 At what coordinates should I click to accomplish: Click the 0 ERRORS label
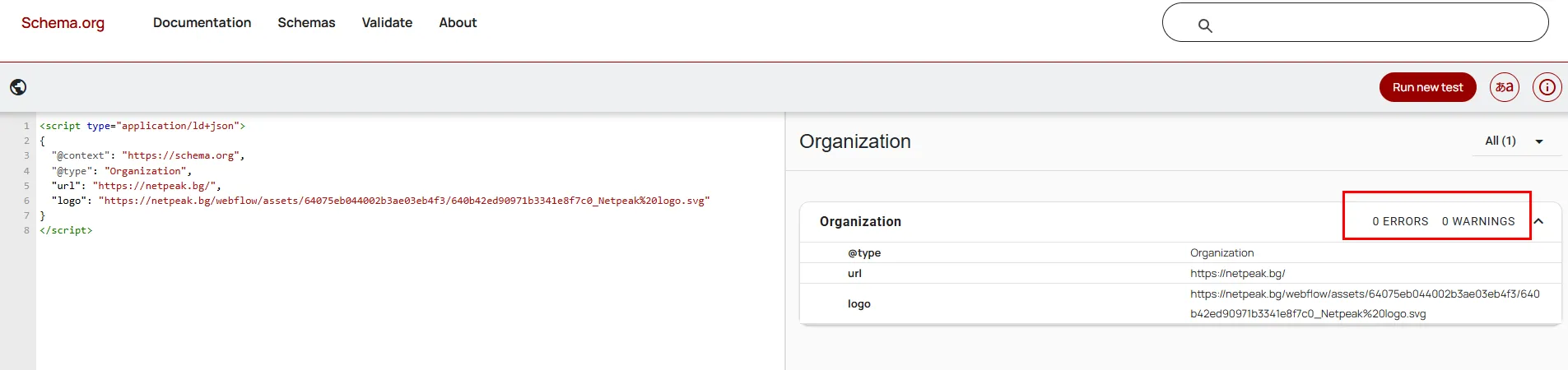pos(1400,222)
